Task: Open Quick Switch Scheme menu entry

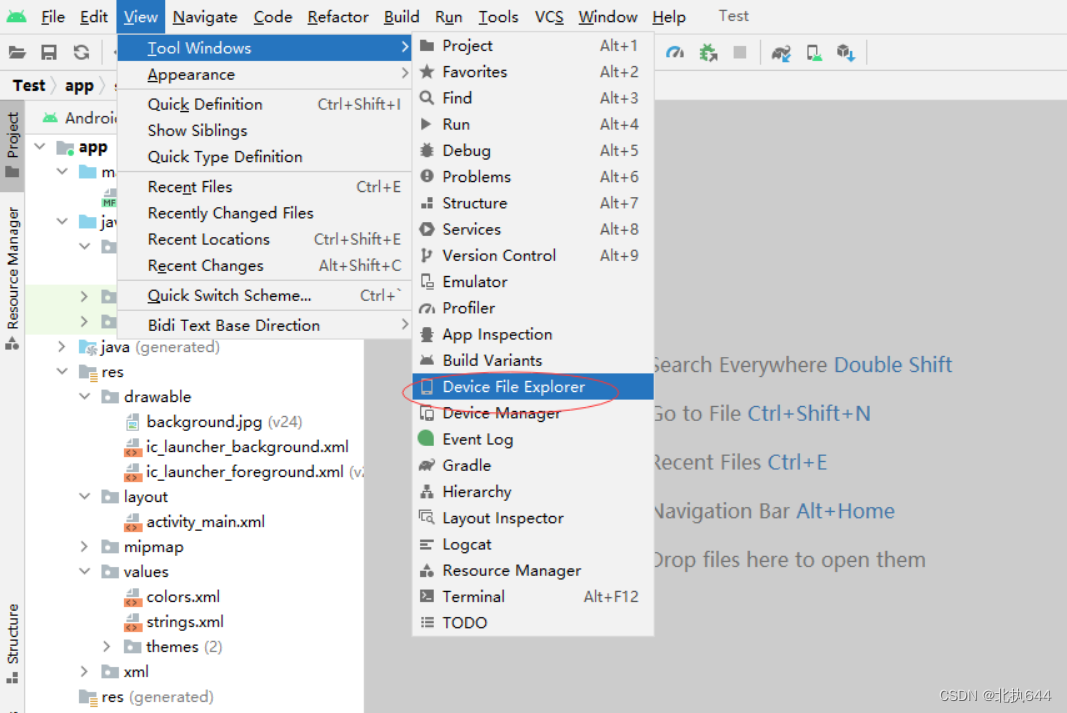Action: click(x=265, y=296)
